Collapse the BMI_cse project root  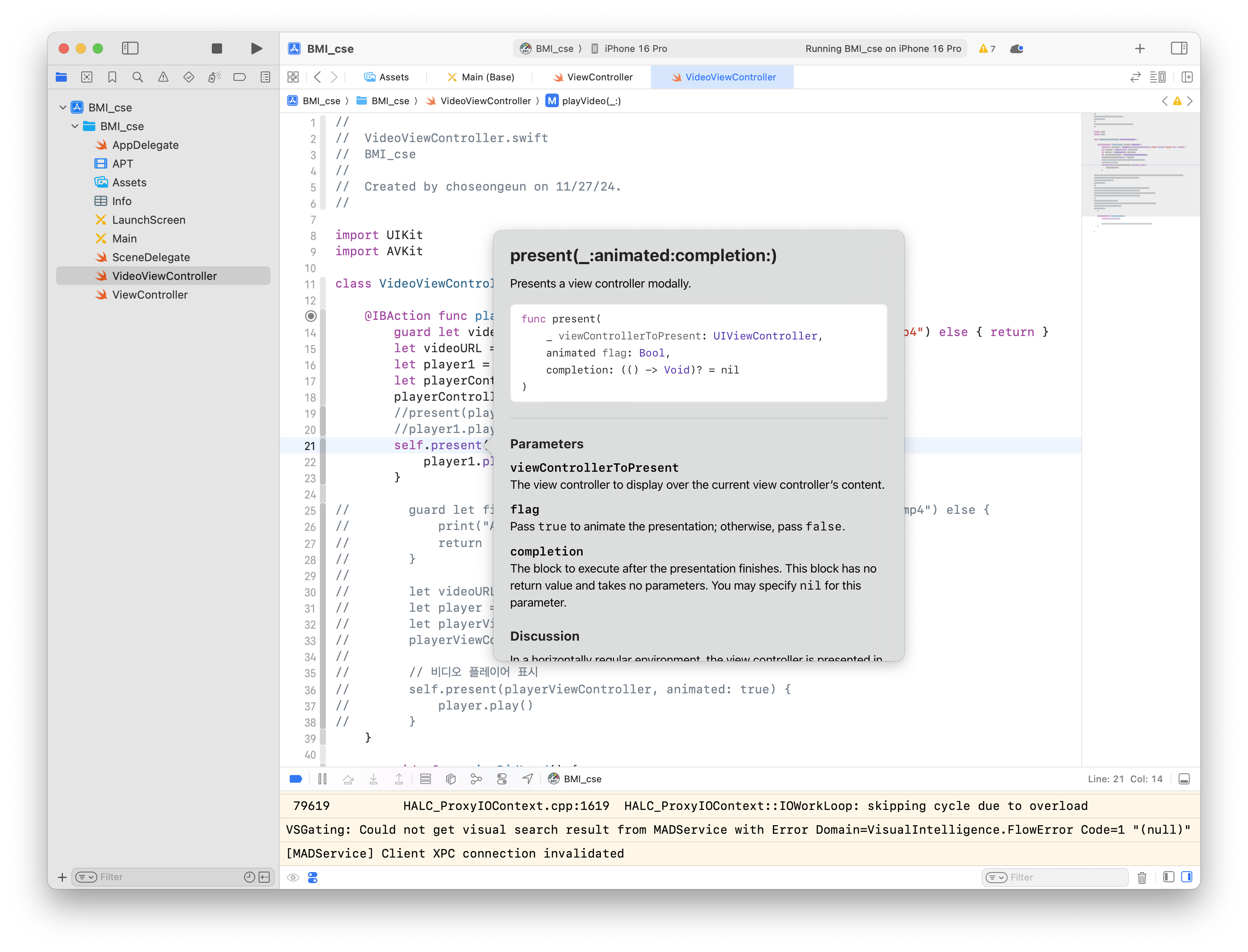tap(63, 108)
